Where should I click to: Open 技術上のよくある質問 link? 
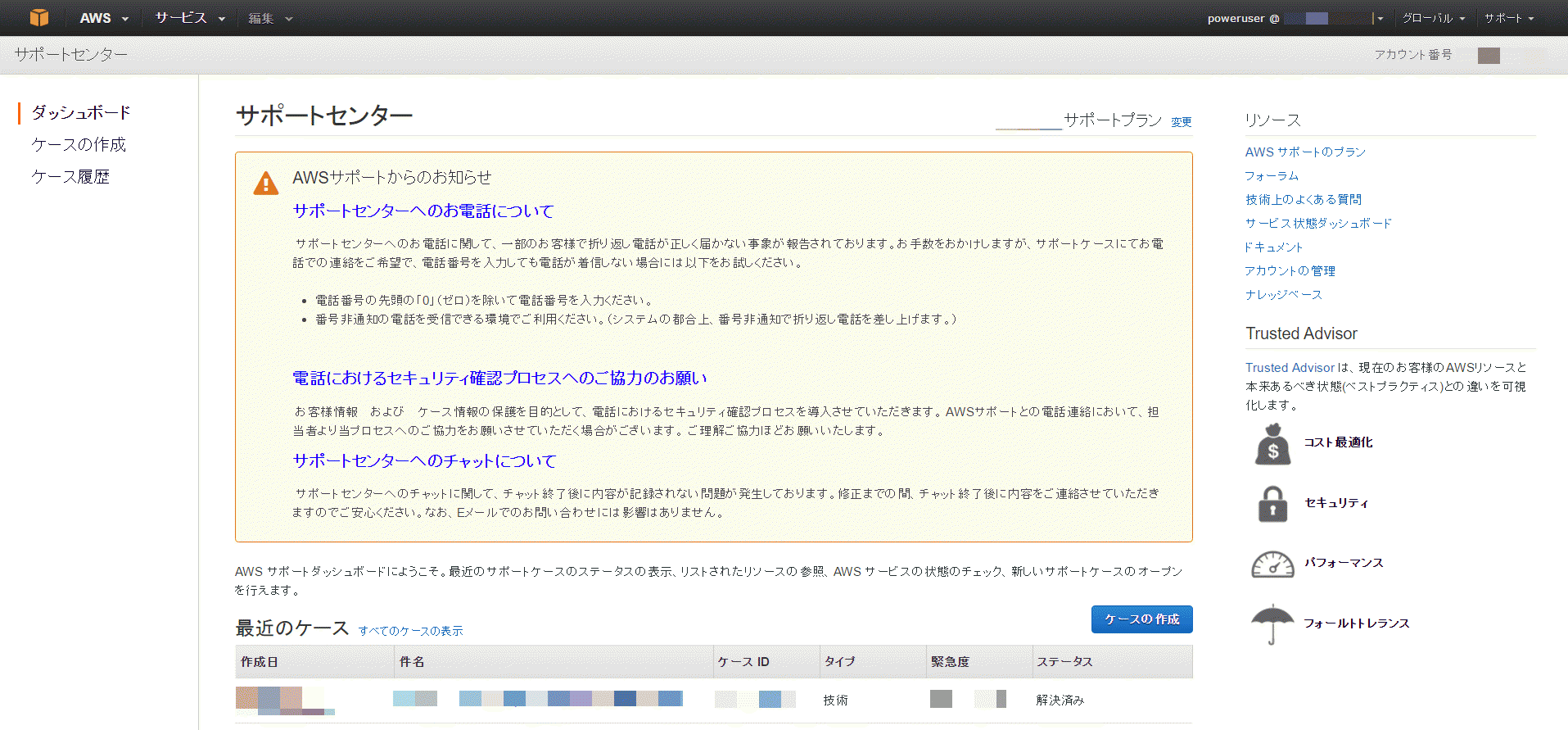[1304, 200]
